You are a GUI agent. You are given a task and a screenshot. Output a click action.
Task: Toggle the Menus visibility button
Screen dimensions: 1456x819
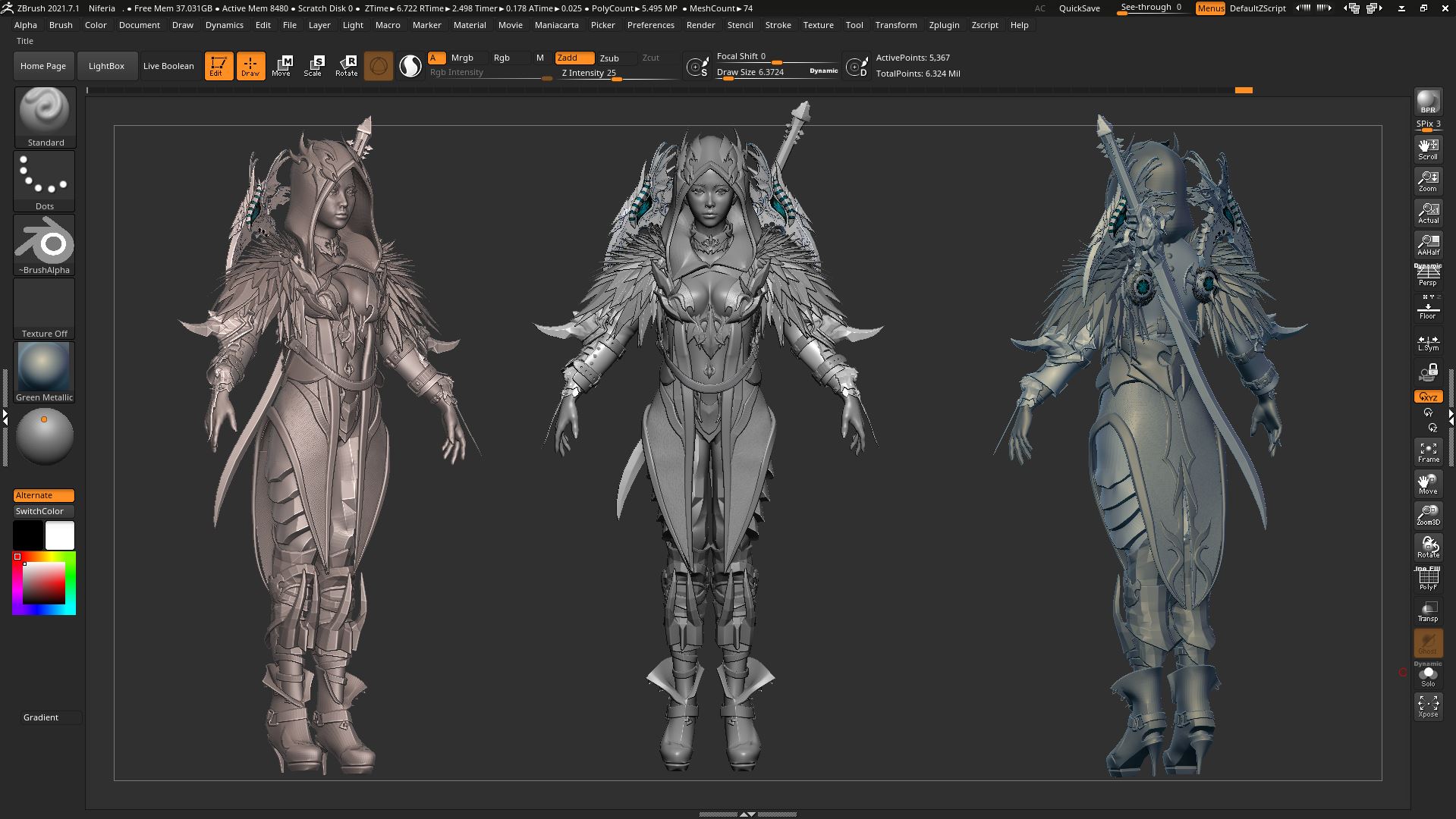click(1210, 8)
